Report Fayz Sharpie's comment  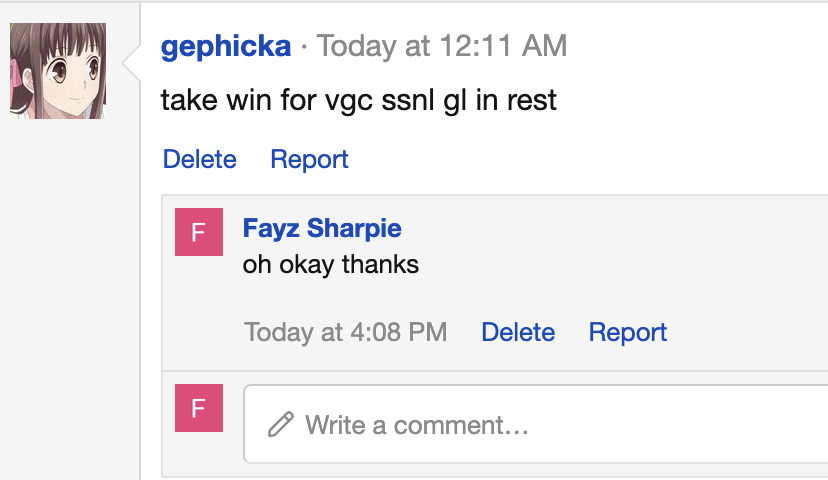click(628, 332)
